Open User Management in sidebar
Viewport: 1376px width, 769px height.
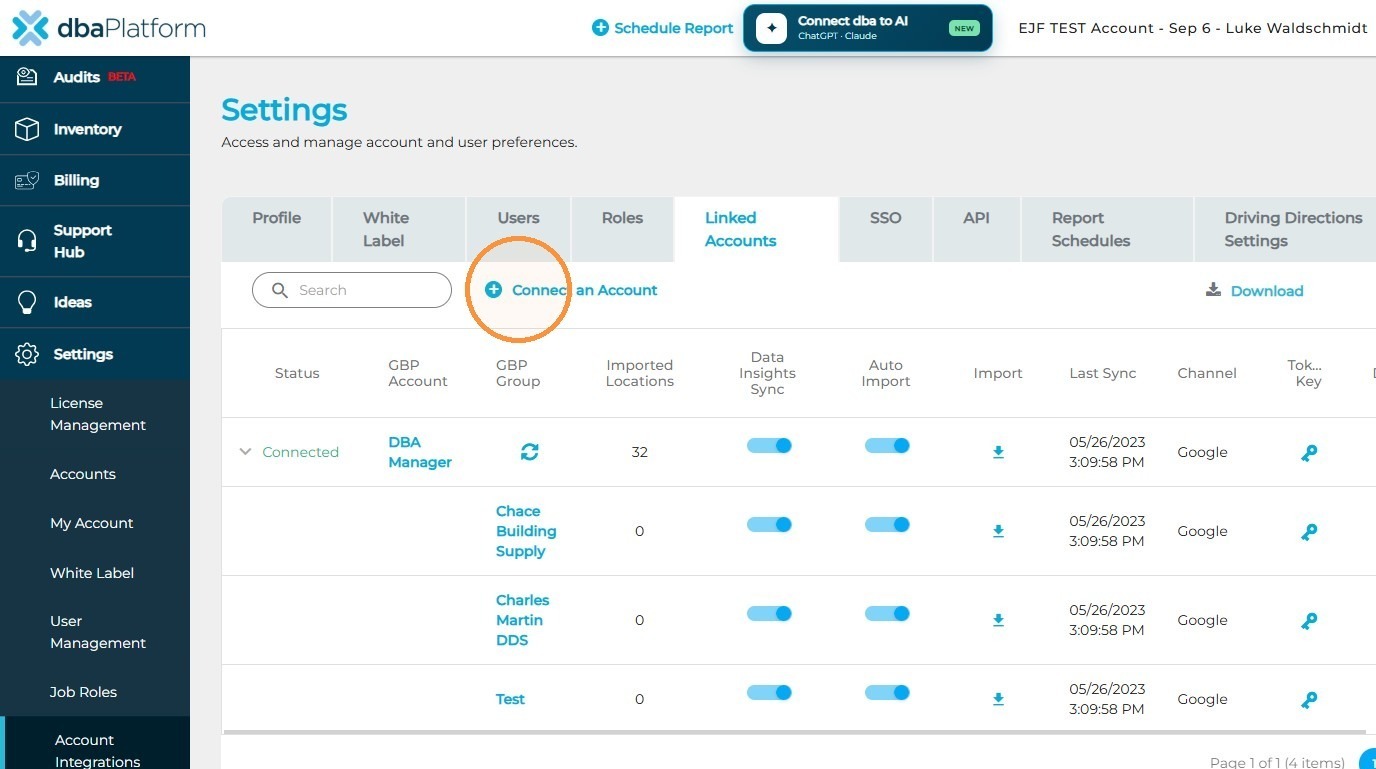tap(98, 632)
